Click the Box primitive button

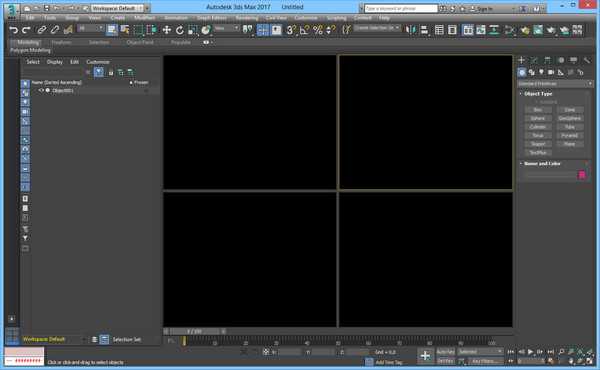pos(538,110)
